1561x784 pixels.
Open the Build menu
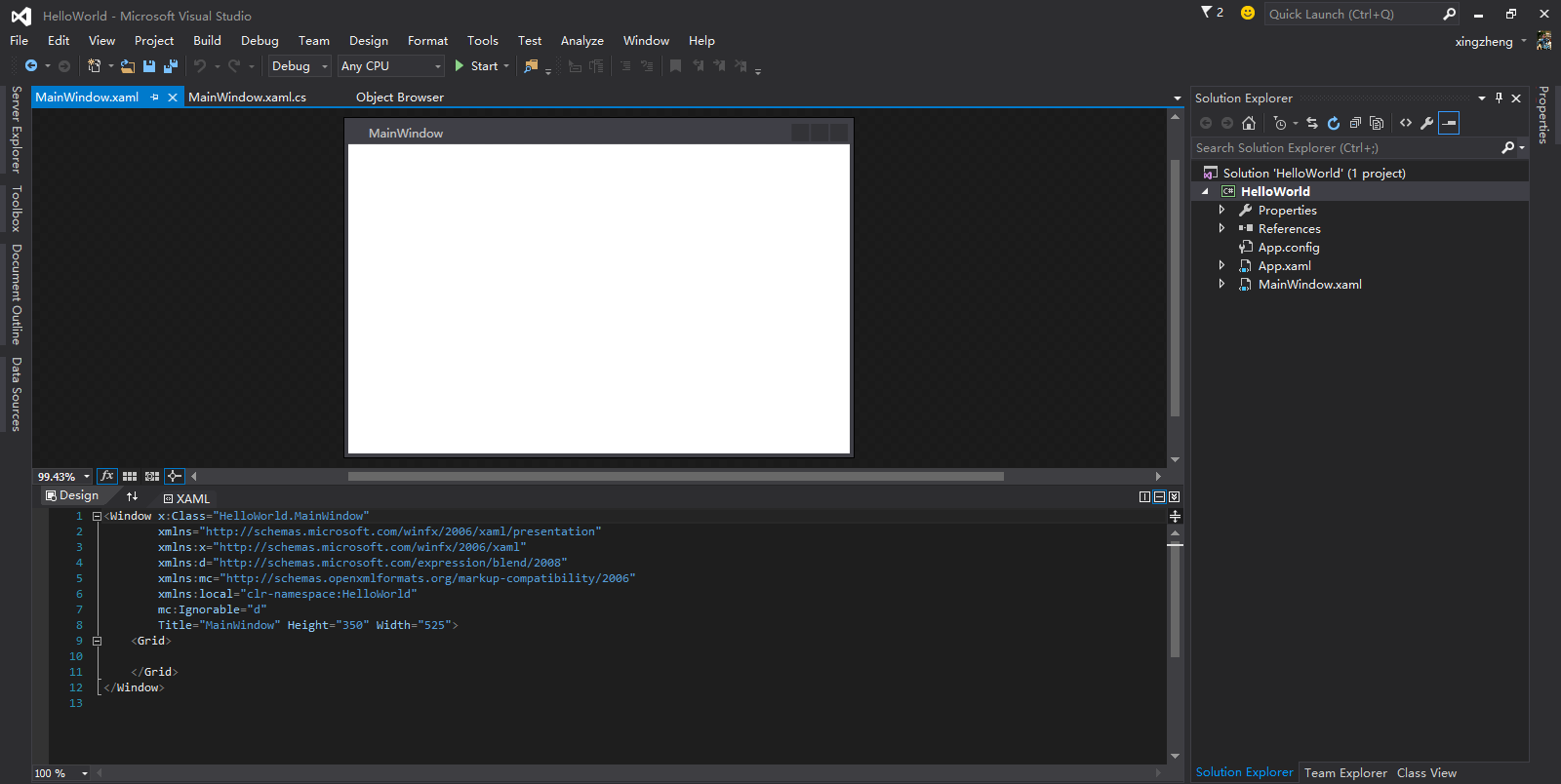[207, 40]
